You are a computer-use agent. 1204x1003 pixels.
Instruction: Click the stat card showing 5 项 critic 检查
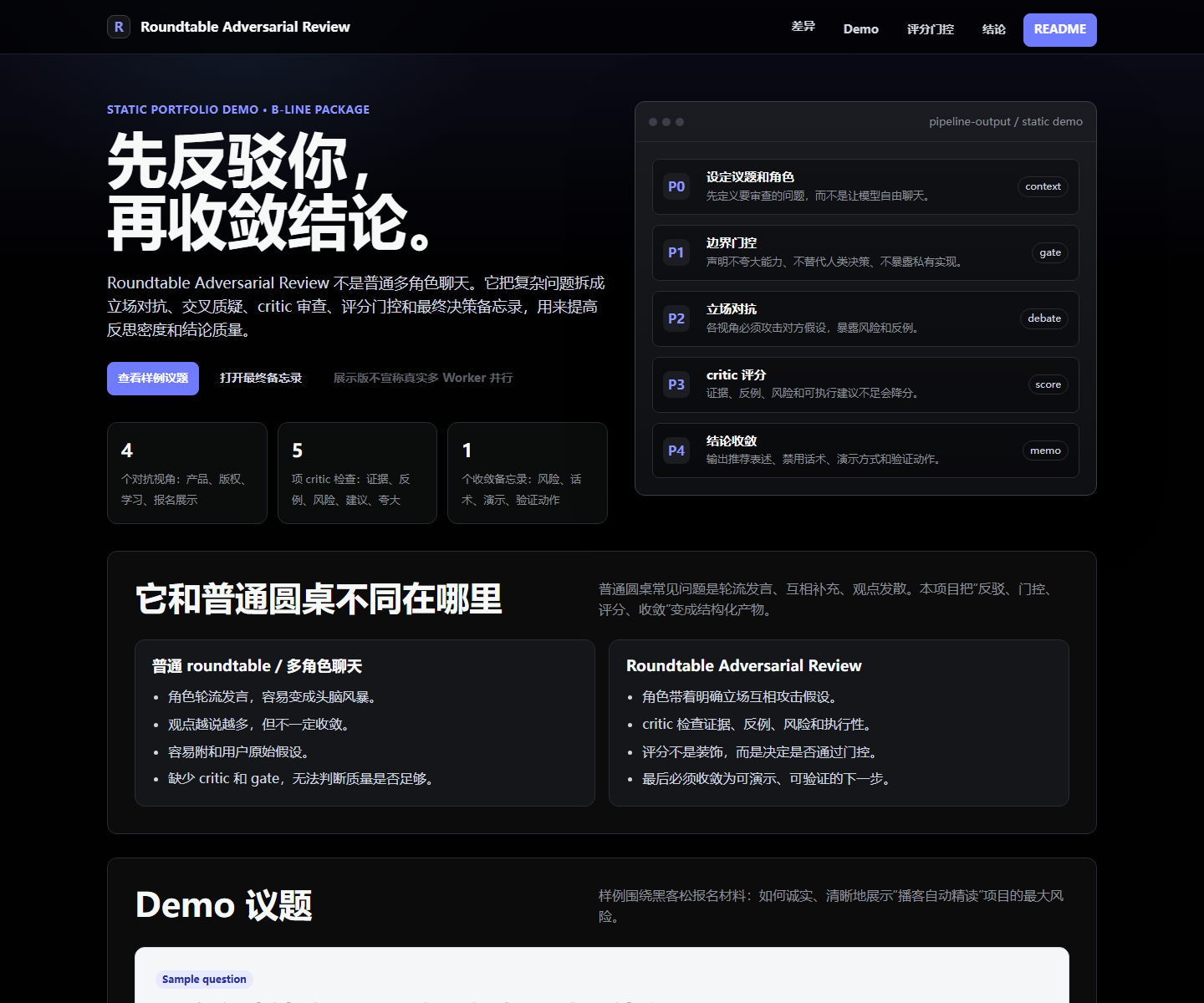[x=357, y=473]
